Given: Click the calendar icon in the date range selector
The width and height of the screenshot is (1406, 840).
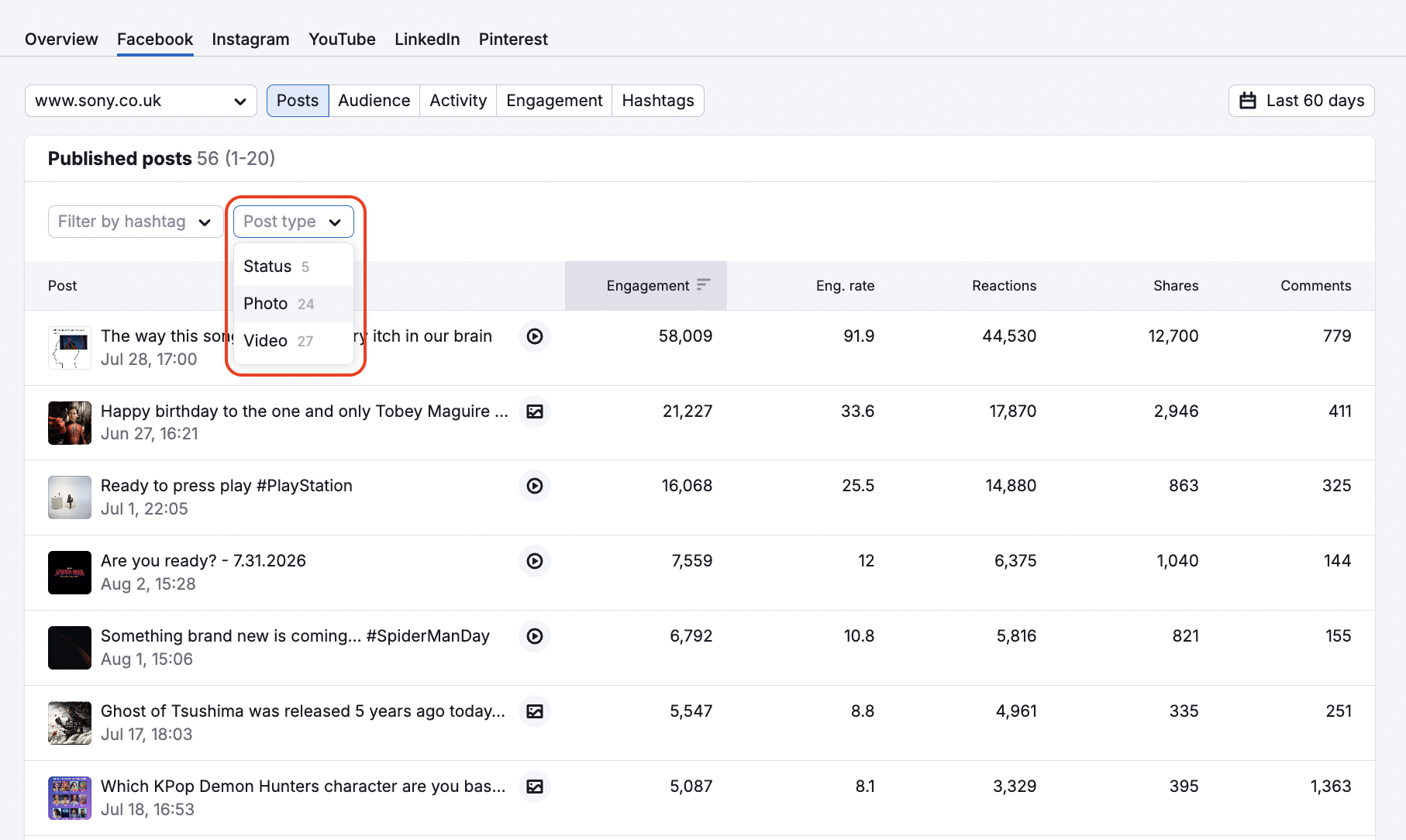Looking at the screenshot, I should pos(1248,100).
